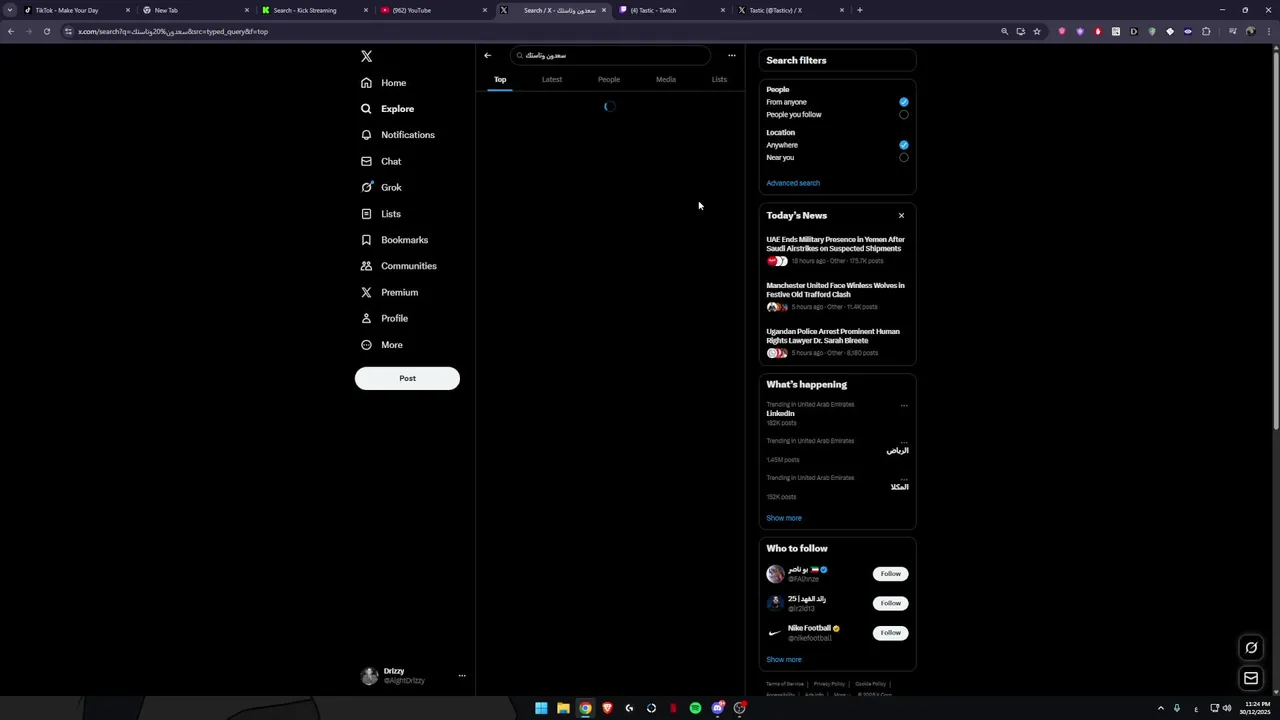1280x720 pixels.
Task: Switch to the Lists search tab
Action: [x=719, y=79]
